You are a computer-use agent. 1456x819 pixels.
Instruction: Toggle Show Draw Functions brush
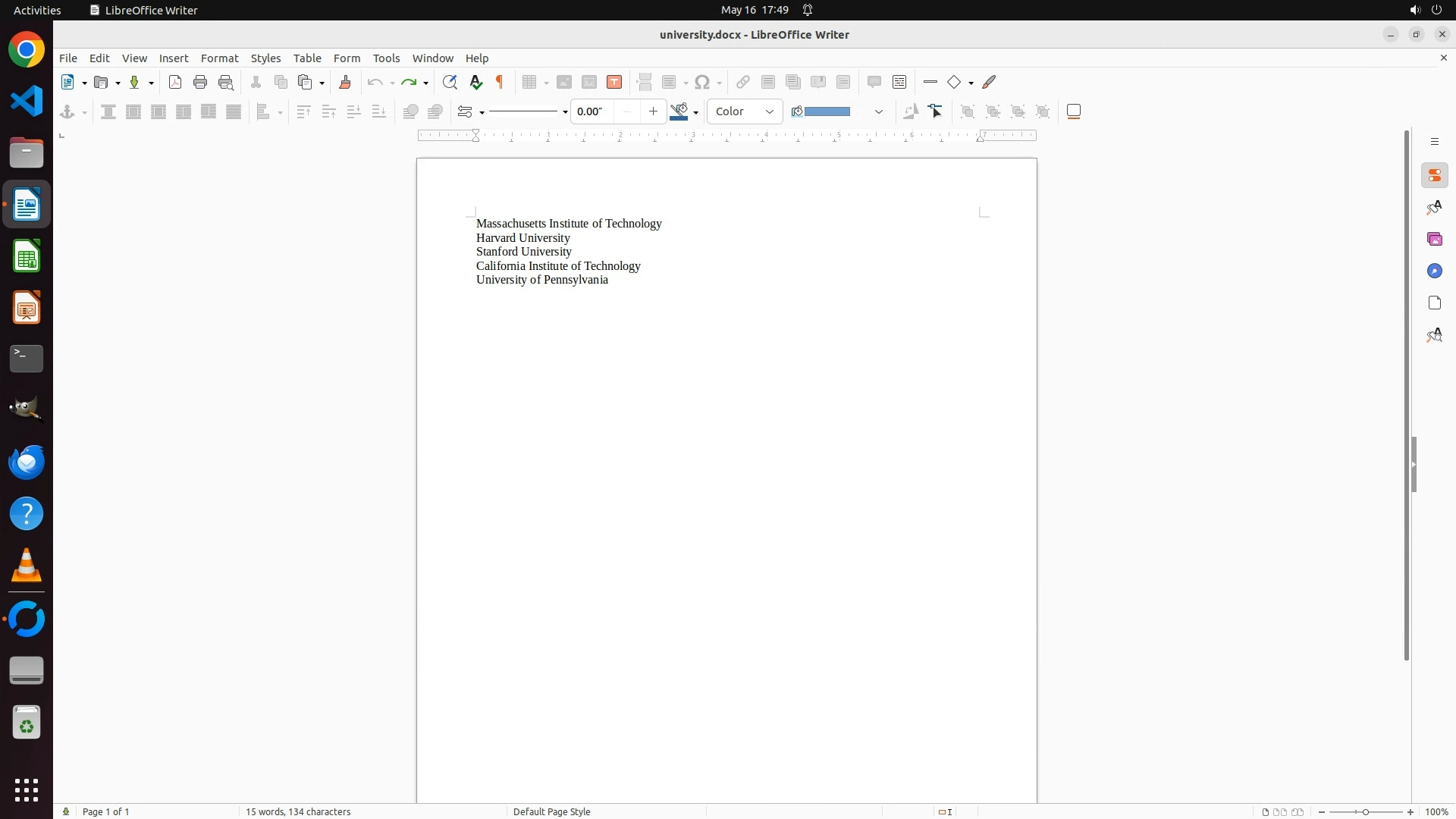990,83
